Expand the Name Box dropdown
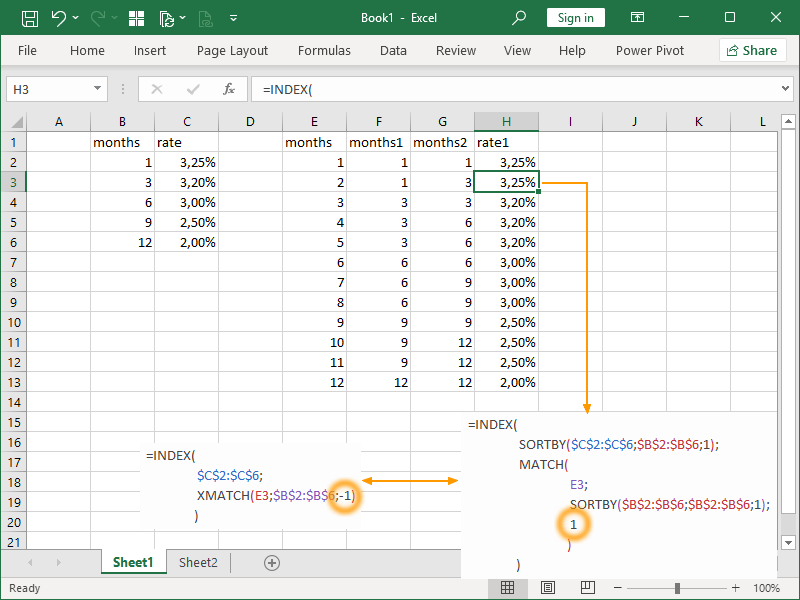 (97, 89)
